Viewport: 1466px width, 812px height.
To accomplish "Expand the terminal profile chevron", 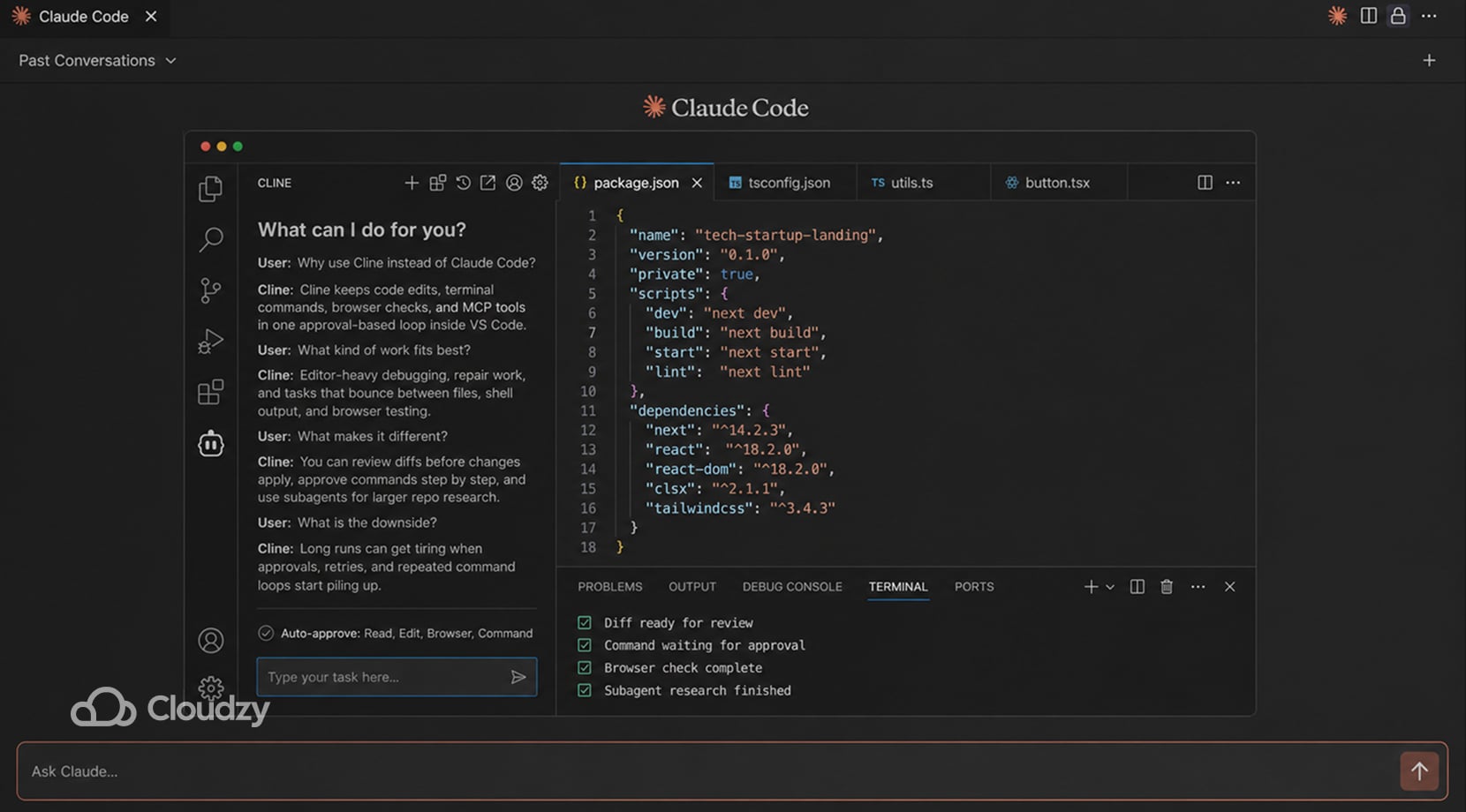I will 1109,586.
